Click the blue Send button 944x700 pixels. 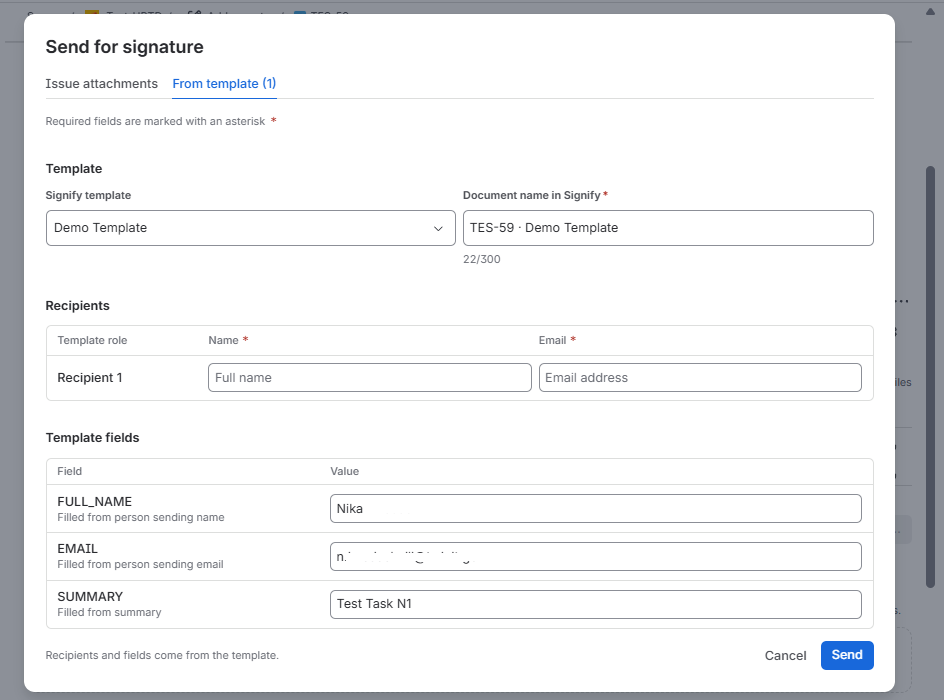click(847, 655)
